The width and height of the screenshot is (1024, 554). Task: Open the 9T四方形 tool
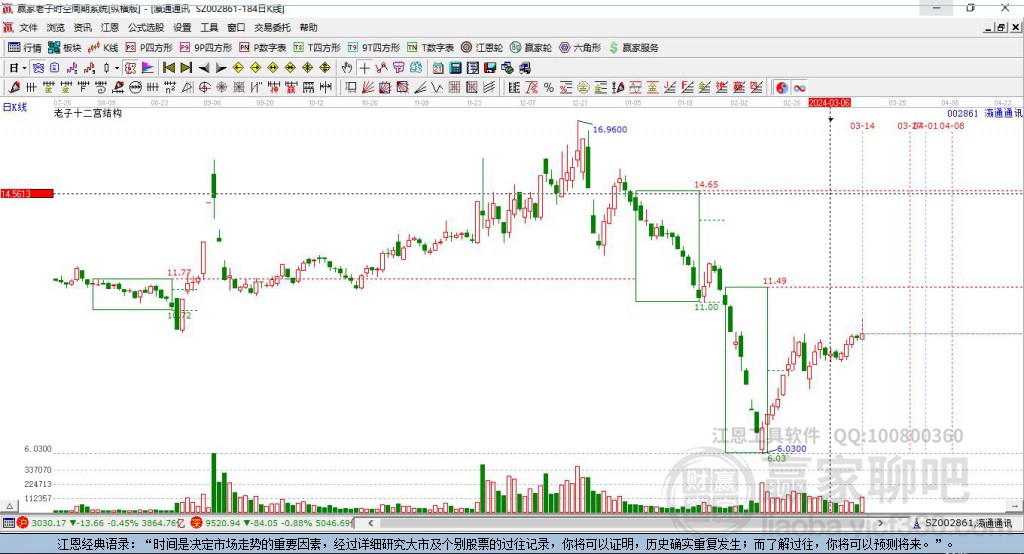point(374,48)
